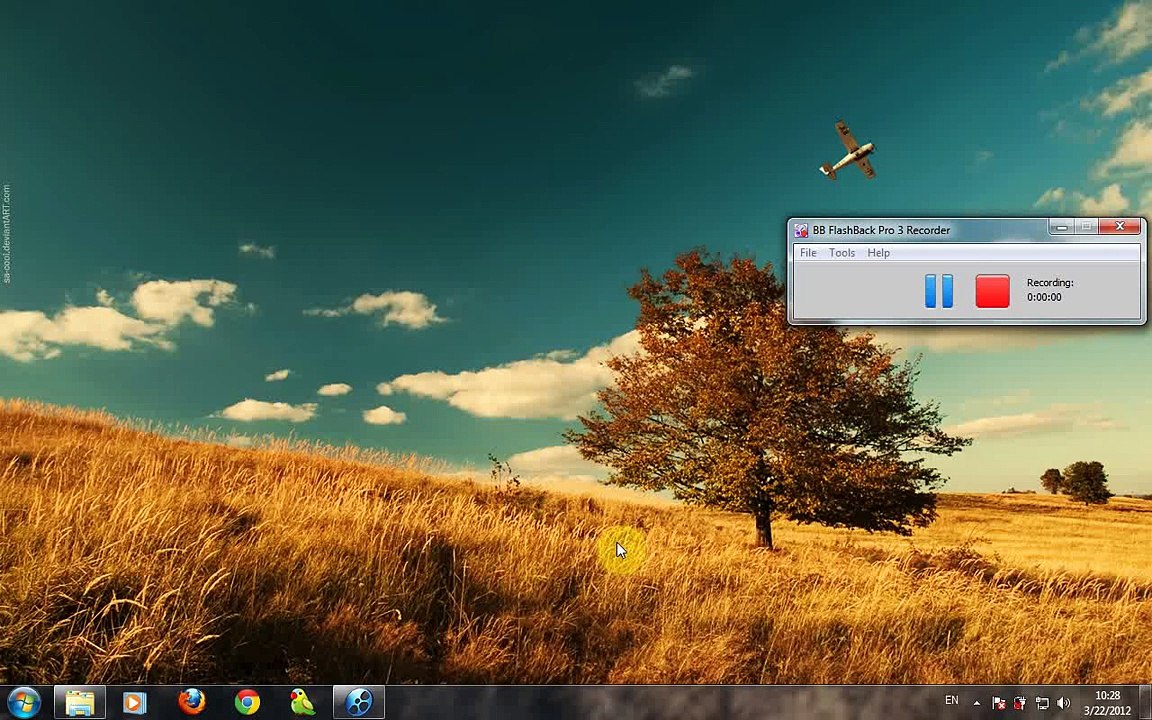Click the 0:00:00 recording timer text
Image resolution: width=1152 pixels, height=720 pixels.
tap(1044, 298)
